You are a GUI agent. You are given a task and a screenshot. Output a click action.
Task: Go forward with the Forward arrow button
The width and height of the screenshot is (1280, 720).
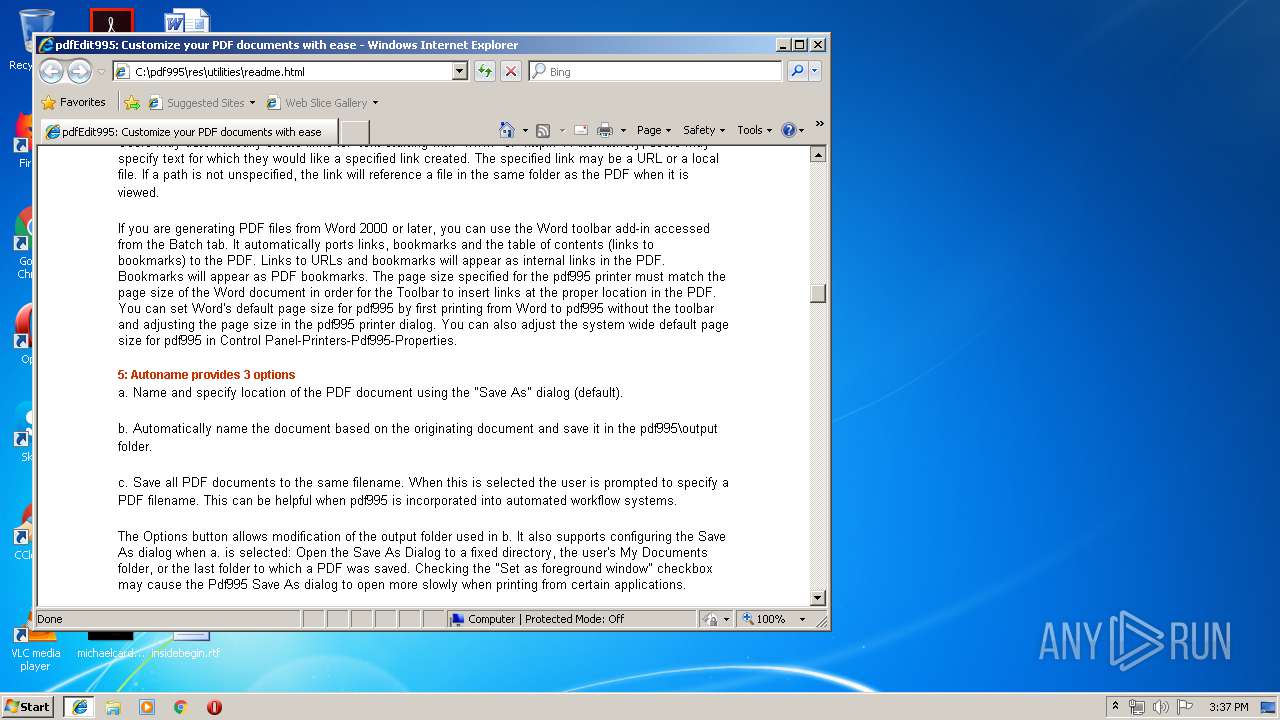(x=79, y=71)
